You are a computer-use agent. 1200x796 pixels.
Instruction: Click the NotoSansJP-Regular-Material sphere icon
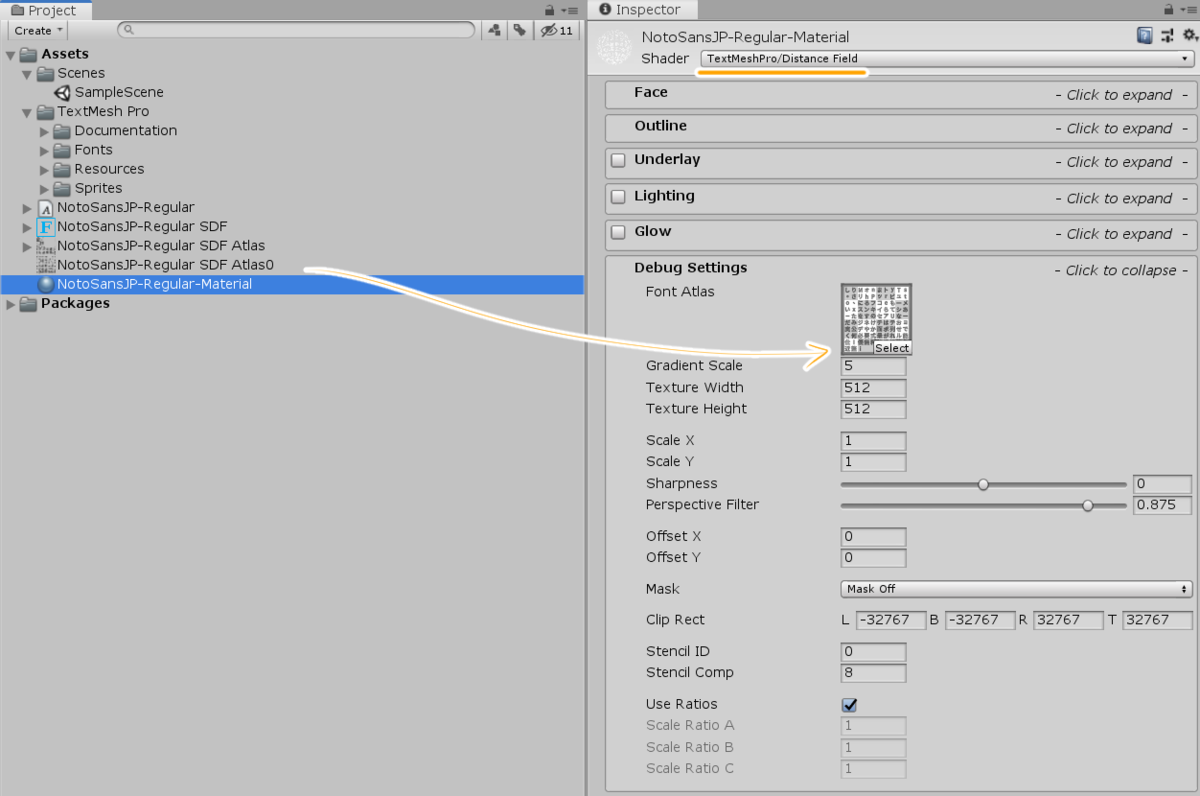45,284
